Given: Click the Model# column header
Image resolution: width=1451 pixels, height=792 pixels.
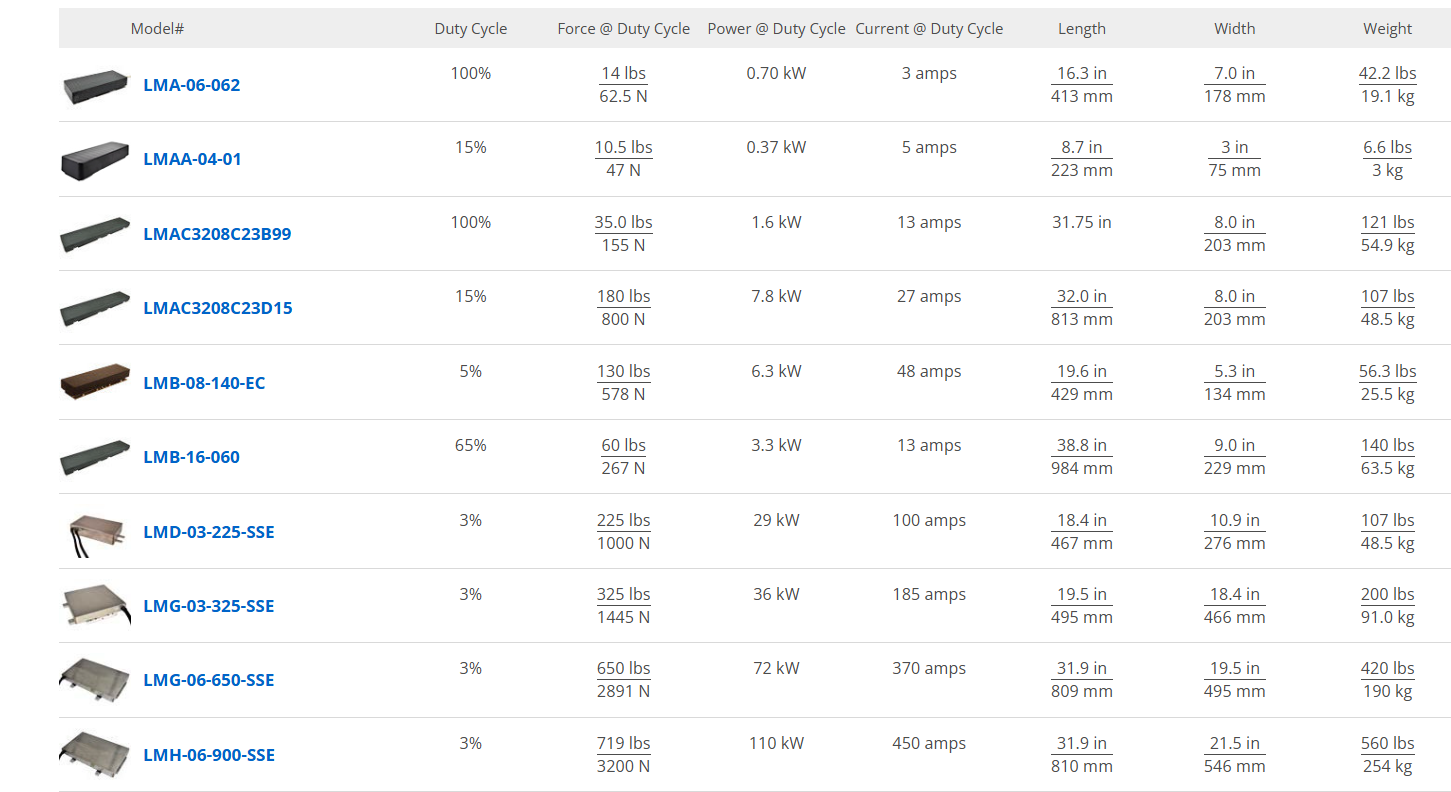Looking at the screenshot, I should coord(157,29).
